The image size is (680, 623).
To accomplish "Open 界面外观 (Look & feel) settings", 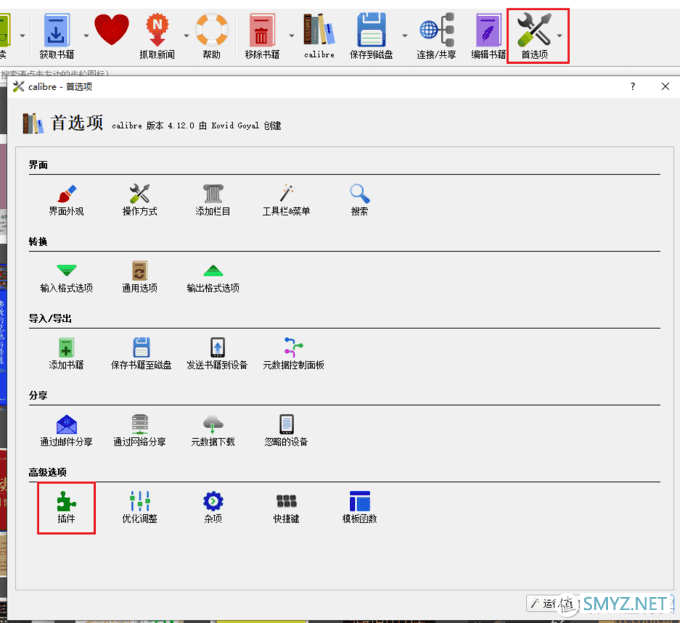I will pyautogui.click(x=66, y=200).
